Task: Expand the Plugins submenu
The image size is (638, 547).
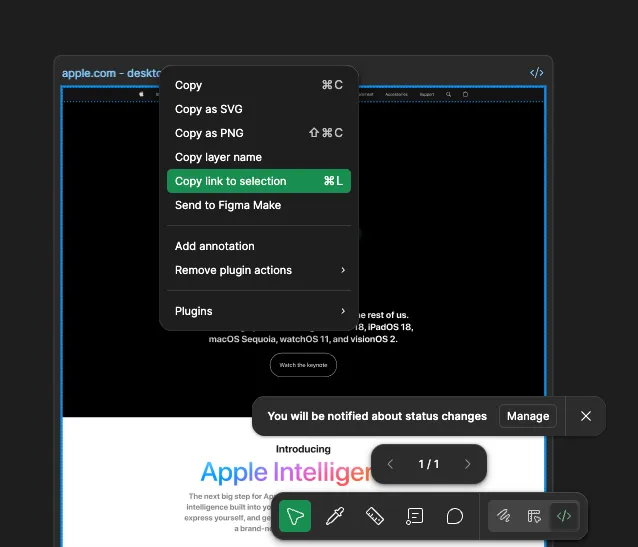Action: tap(259, 311)
